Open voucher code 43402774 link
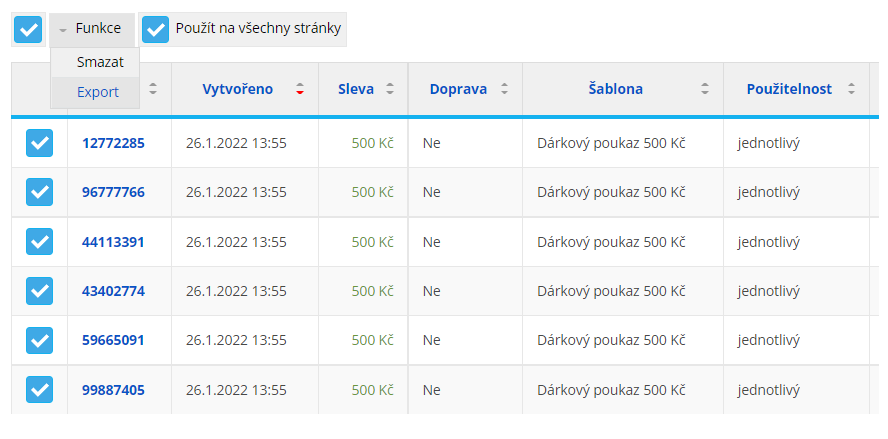888x439 pixels. (x=113, y=291)
